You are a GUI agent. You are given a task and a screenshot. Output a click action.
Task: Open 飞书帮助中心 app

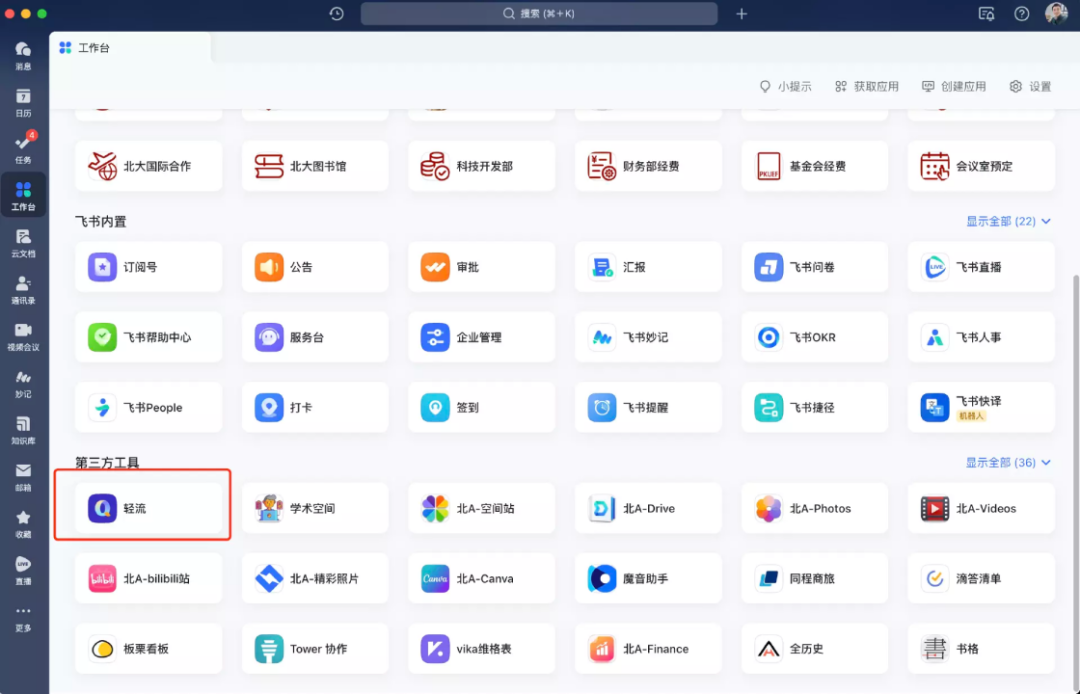click(148, 337)
